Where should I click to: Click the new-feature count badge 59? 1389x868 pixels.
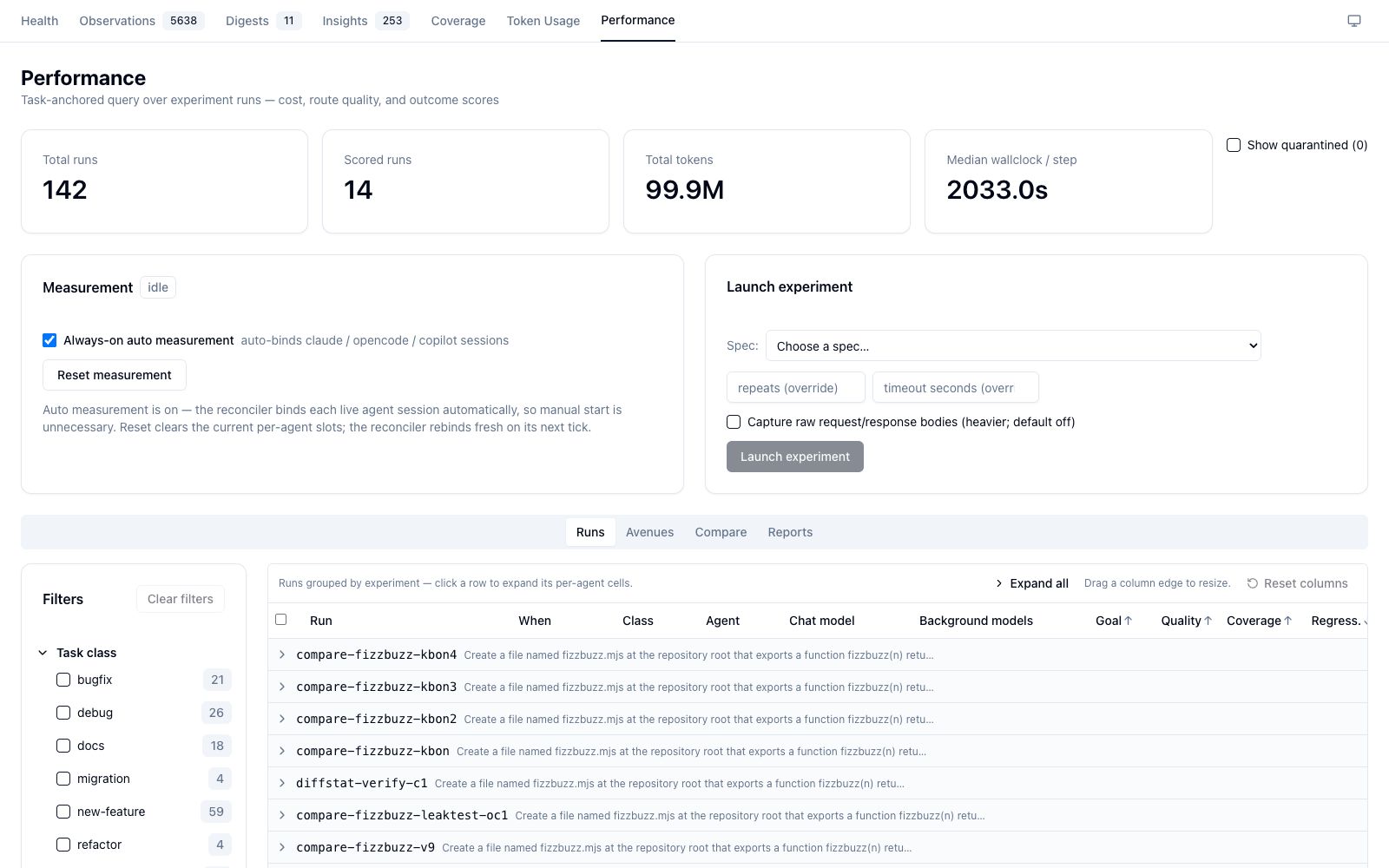(216, 812)
